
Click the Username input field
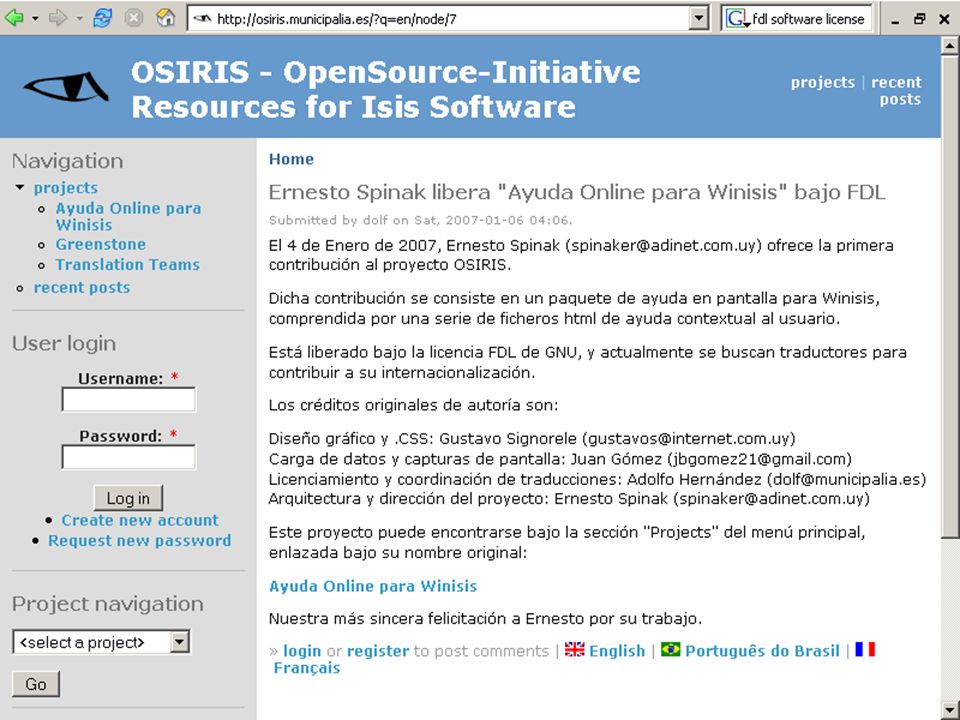pyautogui.click(x=129, y=400)
